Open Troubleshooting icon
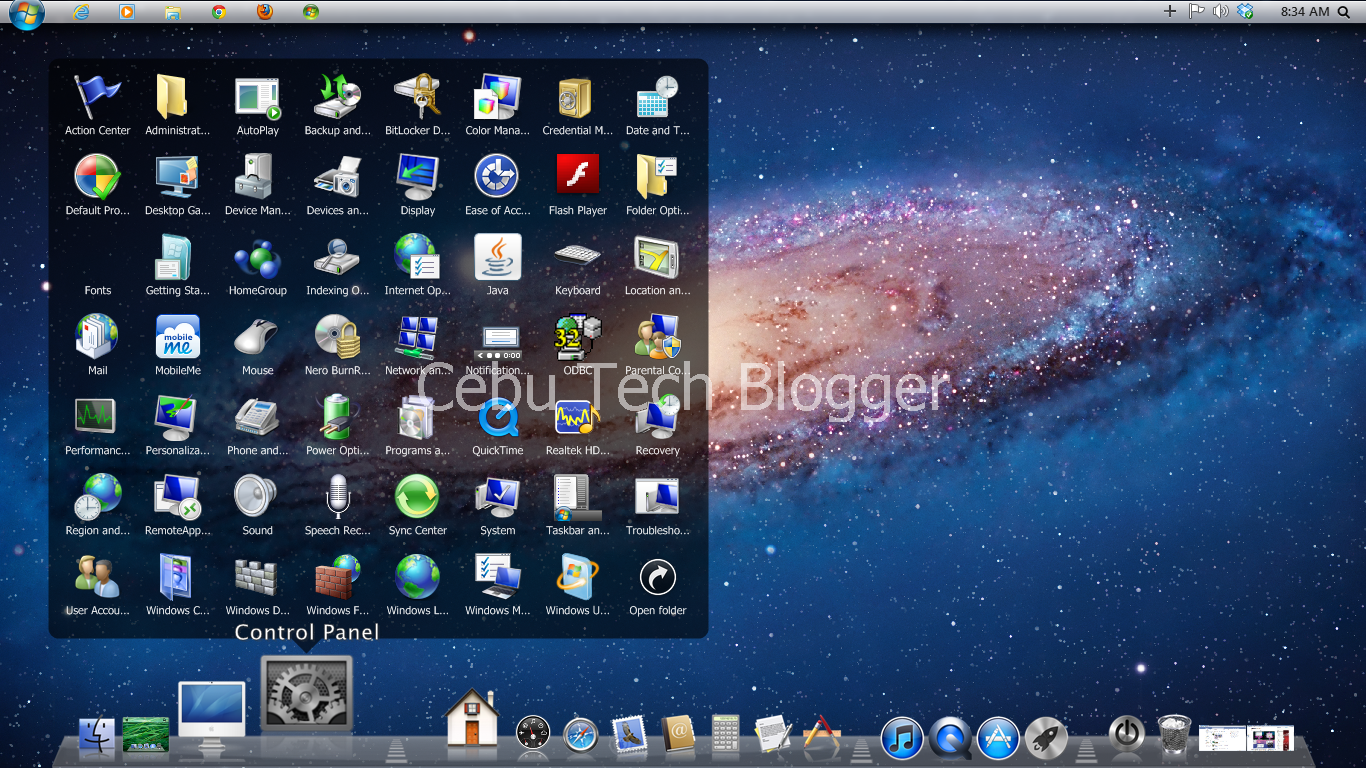 coord(658,497)
